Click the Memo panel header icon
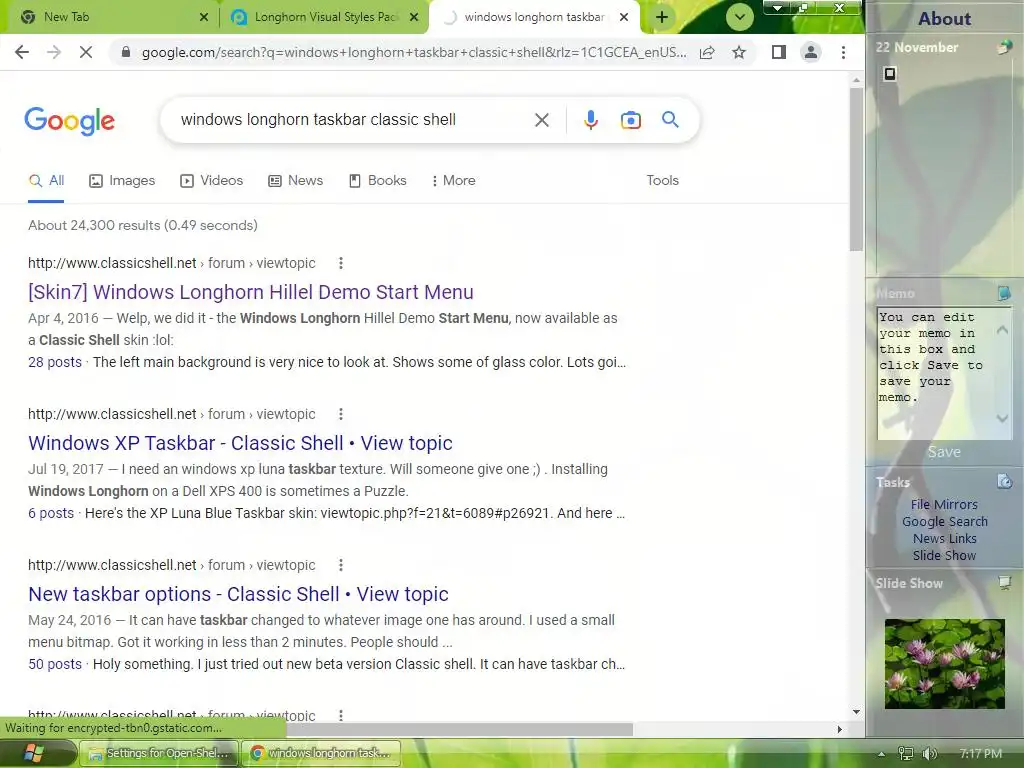This screenshot has height=768, width=1024. coord(1004,293)
